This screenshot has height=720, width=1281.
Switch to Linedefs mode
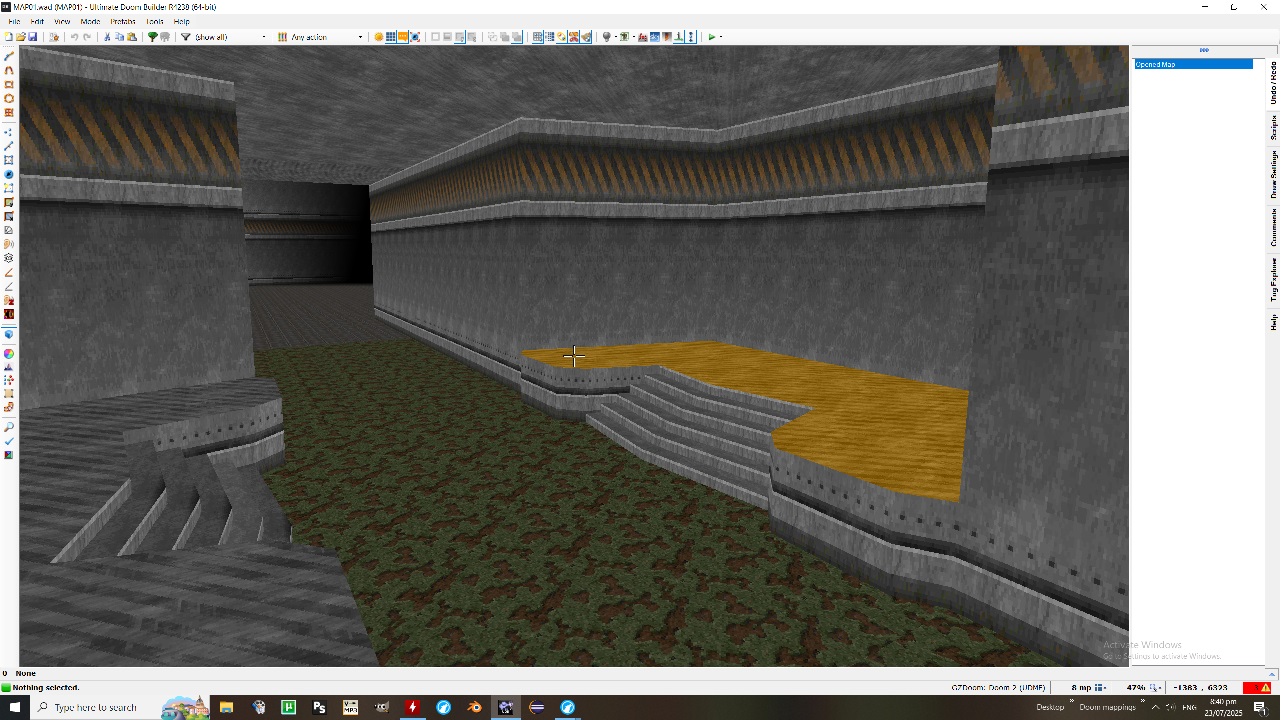[9, 146]
